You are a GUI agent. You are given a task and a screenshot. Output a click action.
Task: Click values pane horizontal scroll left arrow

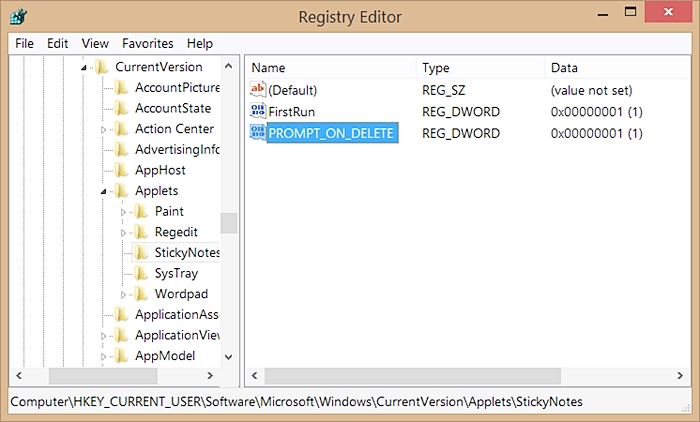pos(254,376)
